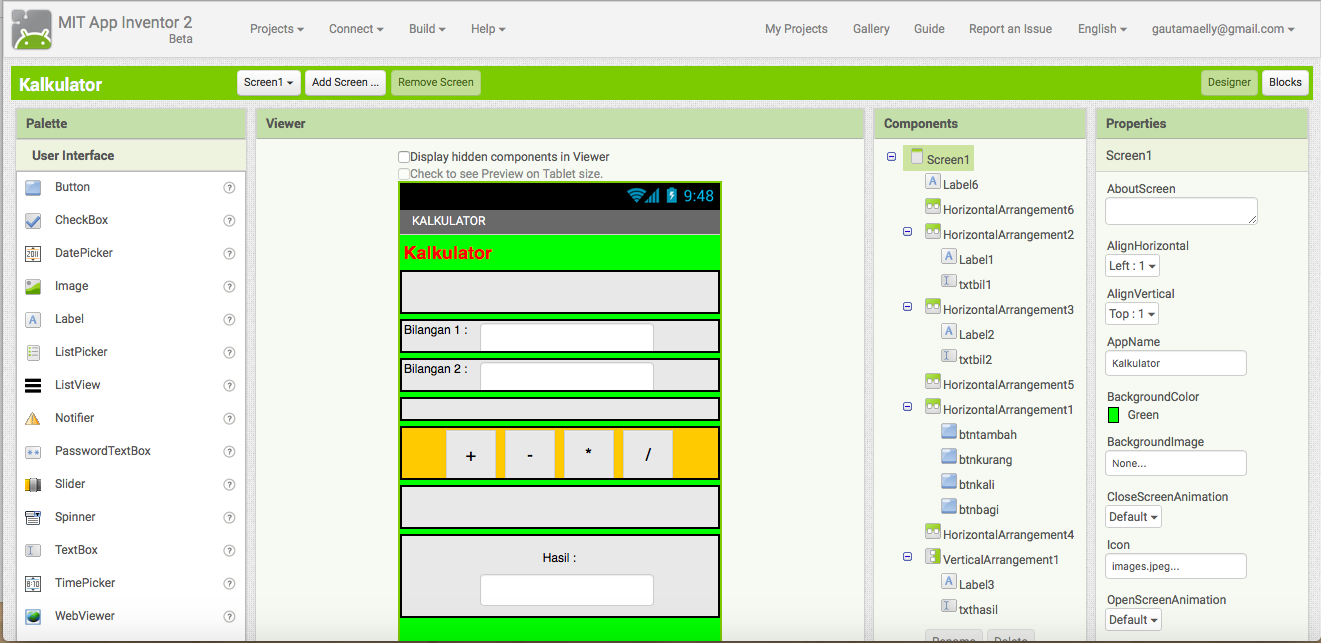Viewport: 1321px width, 643px height.
Task: Open the Gallery page
Action: [871, 29]
